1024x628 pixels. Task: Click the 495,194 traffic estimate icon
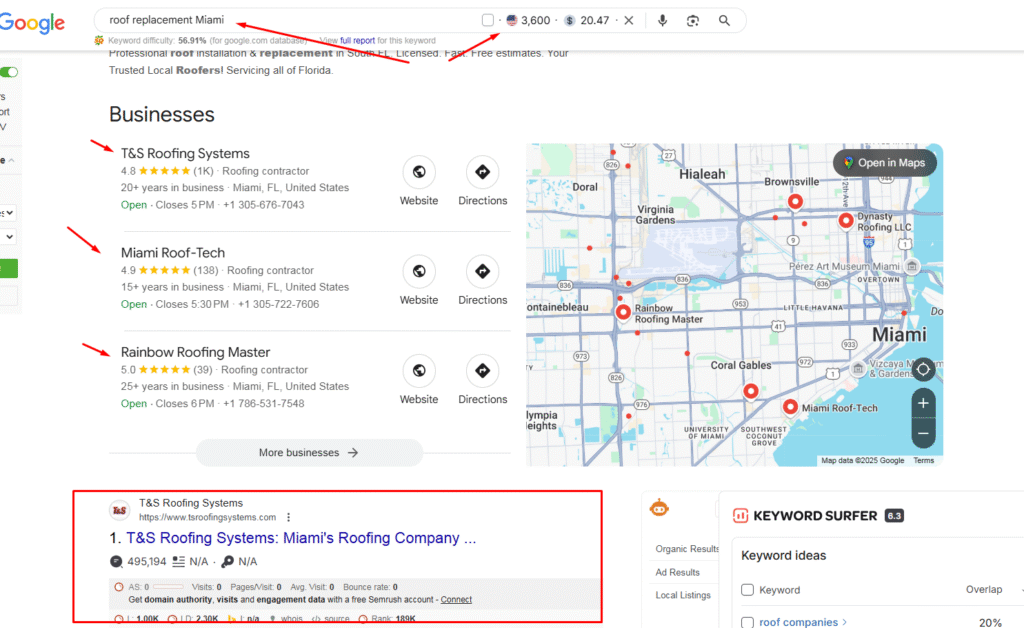point(116,561)
